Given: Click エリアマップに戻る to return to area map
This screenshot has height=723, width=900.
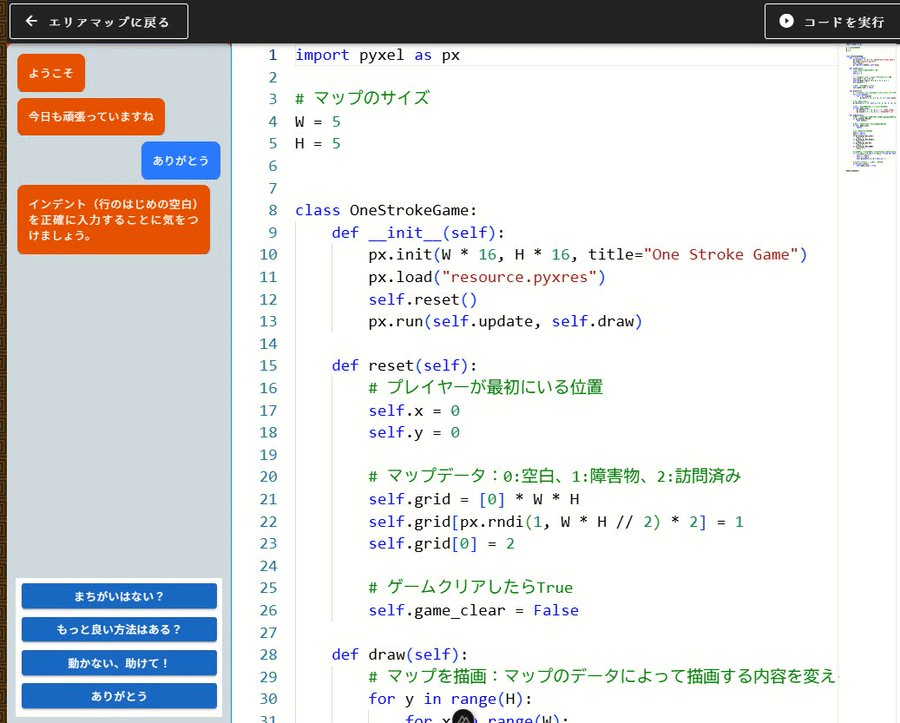Looking at the screenshot, I should coord(98,20).
